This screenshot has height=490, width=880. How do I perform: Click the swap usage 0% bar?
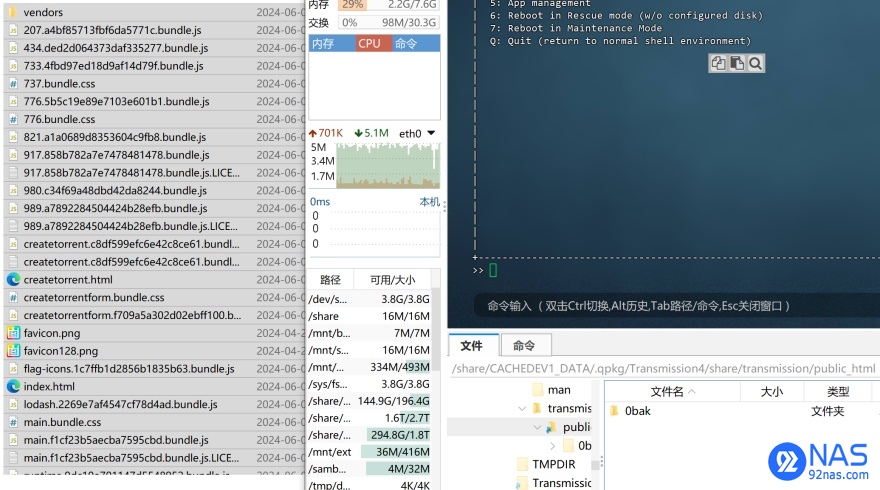point(388,22)
